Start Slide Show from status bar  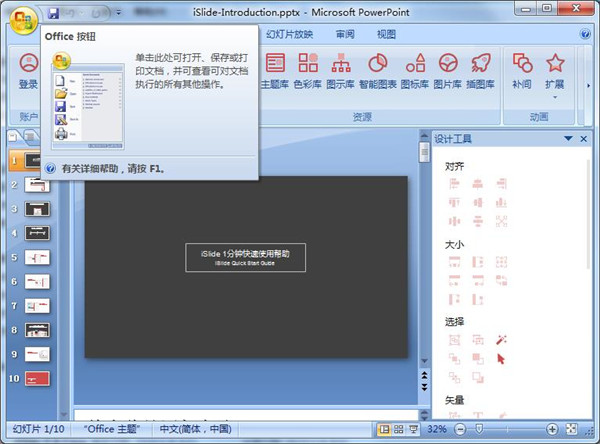pyautogui.click(x=413, y=429)
